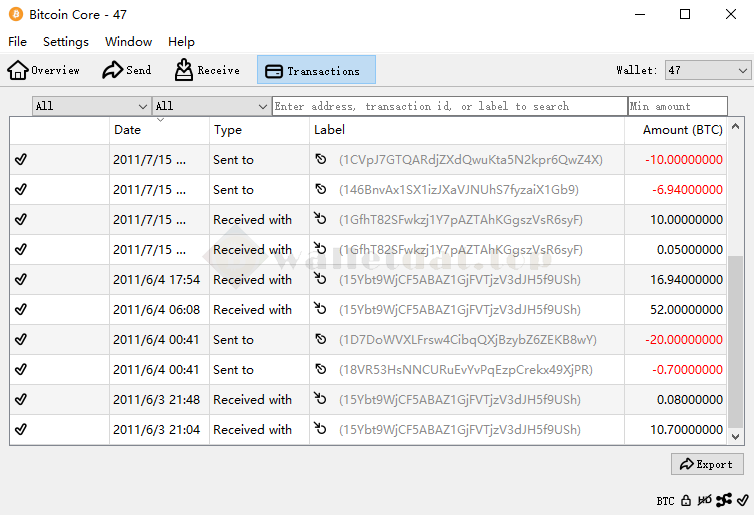This screenshot has width=754, height=515.
Task: Click the address search input field
Action: click(x=449, y=106)
